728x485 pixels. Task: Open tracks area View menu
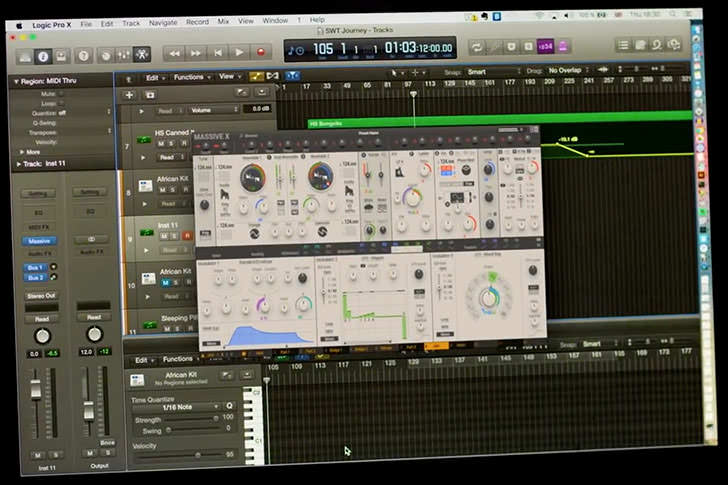(229, 77)
